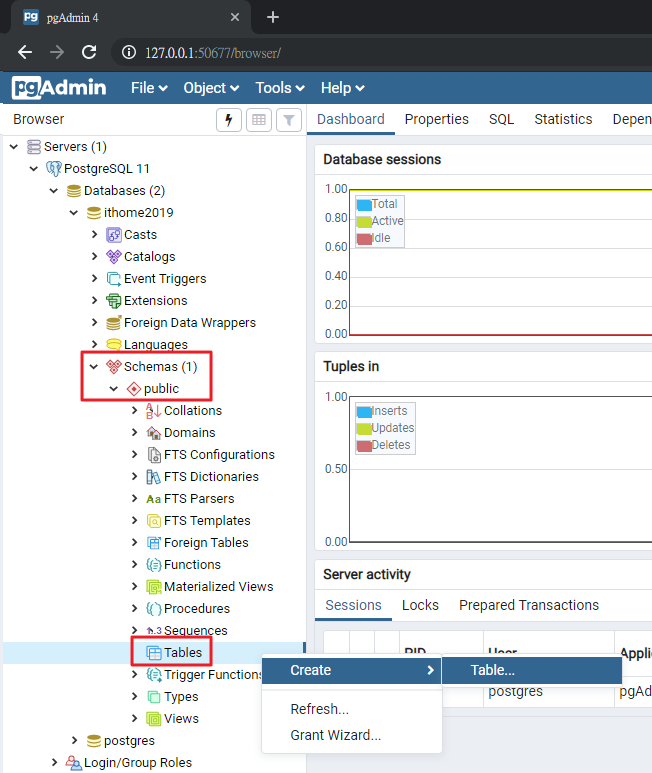Collapse the Schemas (1) node

[94, 367]
